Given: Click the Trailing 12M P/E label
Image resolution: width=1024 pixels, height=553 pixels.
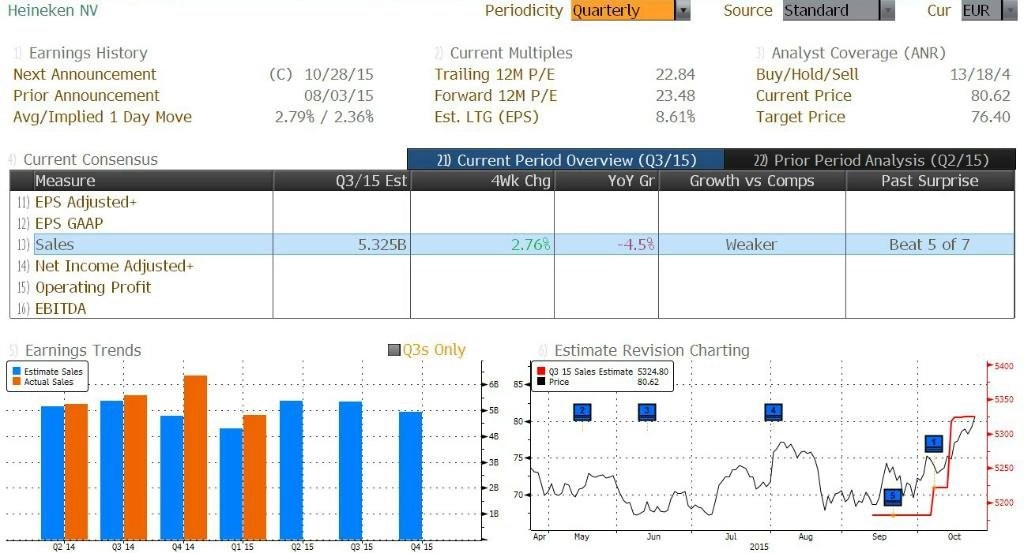Looking at the screenshot, I should click(494, 74).
